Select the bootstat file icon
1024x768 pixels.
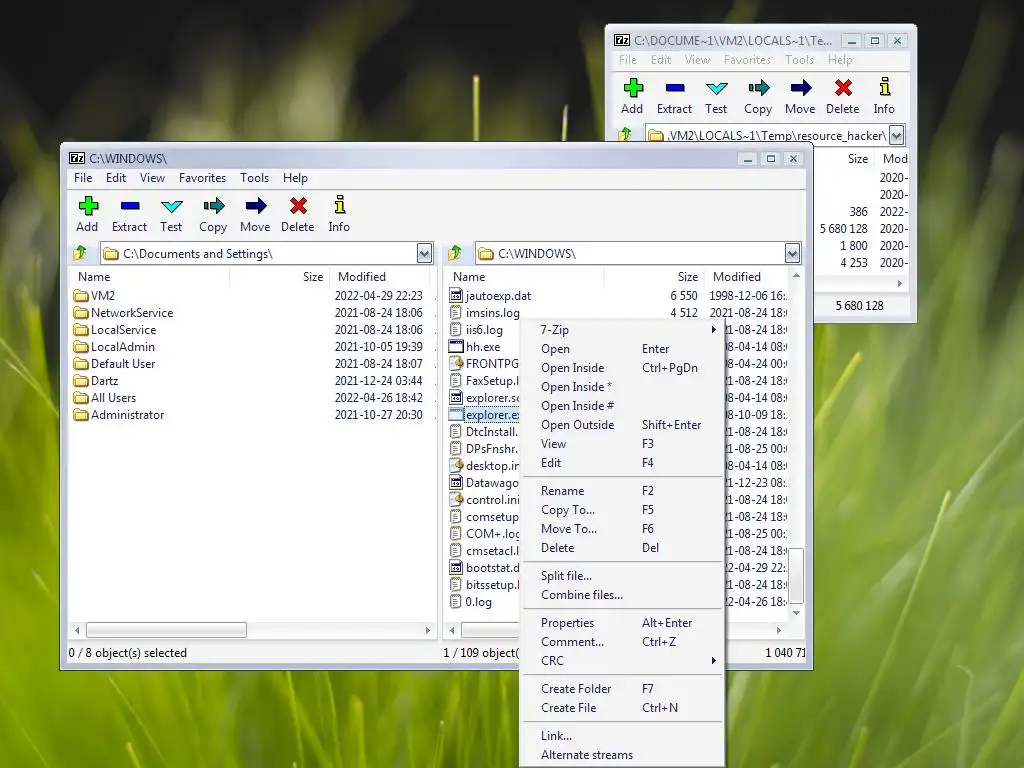[x=456, y=568]
